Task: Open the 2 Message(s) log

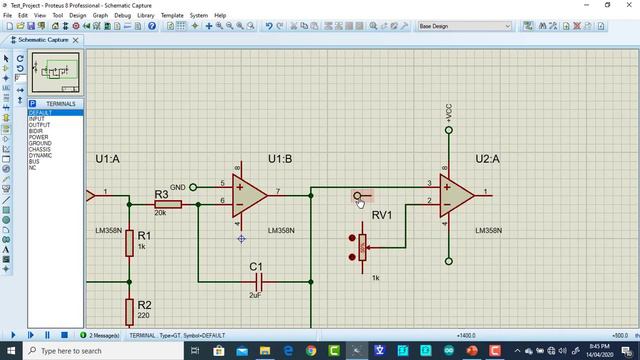Action: coord(100,336)
